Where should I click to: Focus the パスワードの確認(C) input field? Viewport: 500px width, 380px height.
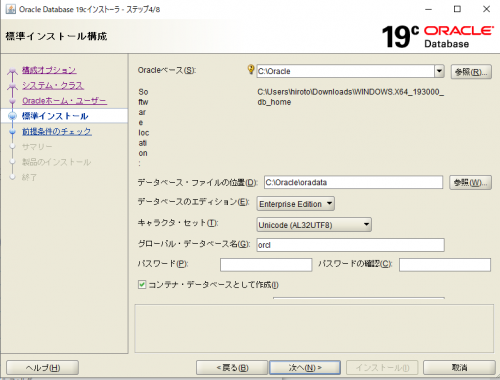click(445, 265)
